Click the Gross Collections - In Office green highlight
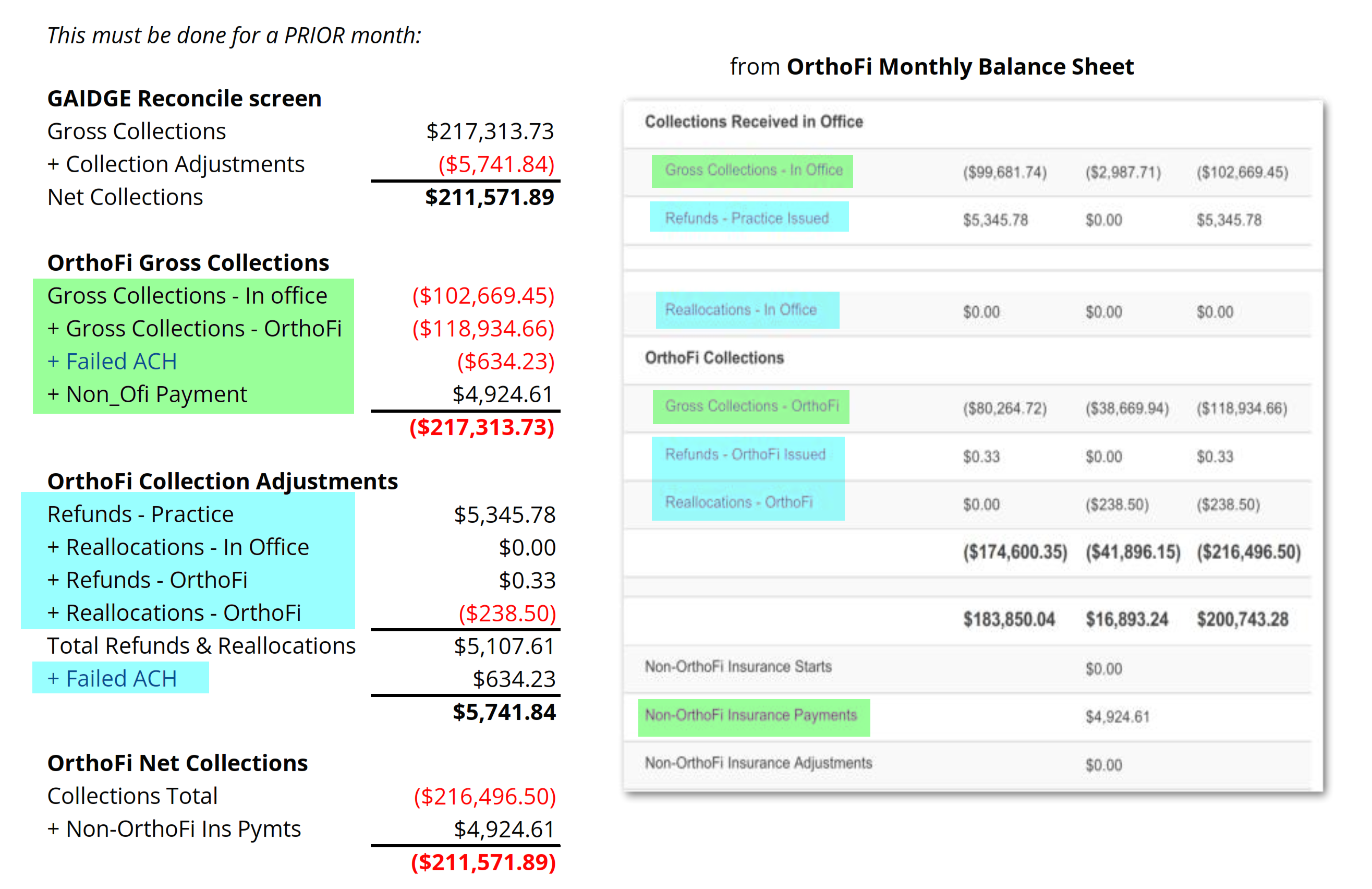Image resolution: width=1372 pixels, height=889 pixels. pyautogui.click(x=752, y=171)
